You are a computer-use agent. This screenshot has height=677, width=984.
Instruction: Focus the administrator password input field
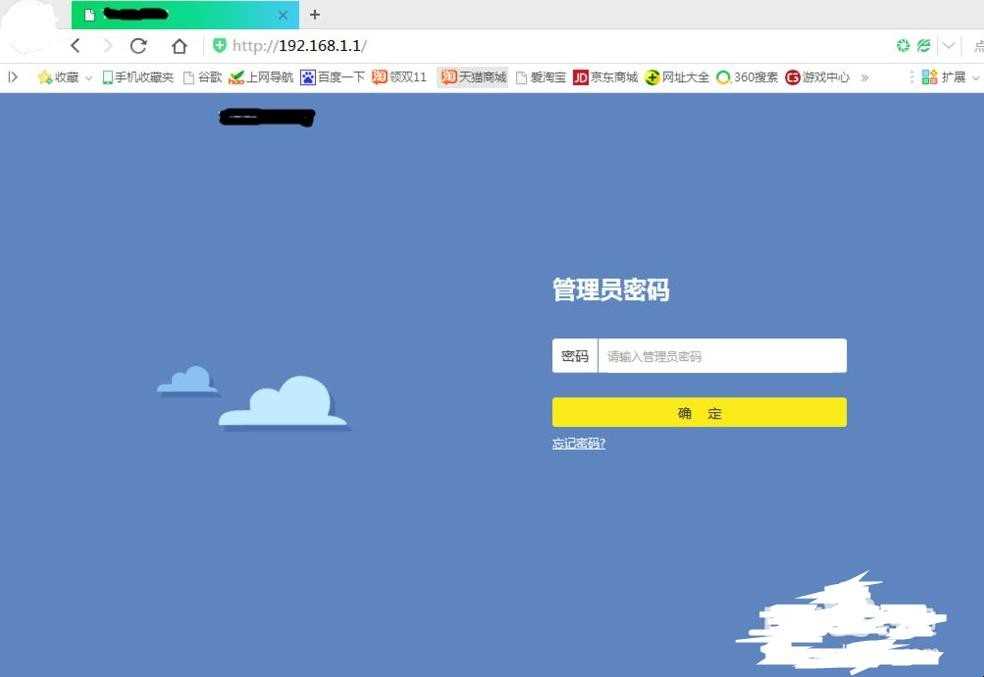click(x=722, y=356)
